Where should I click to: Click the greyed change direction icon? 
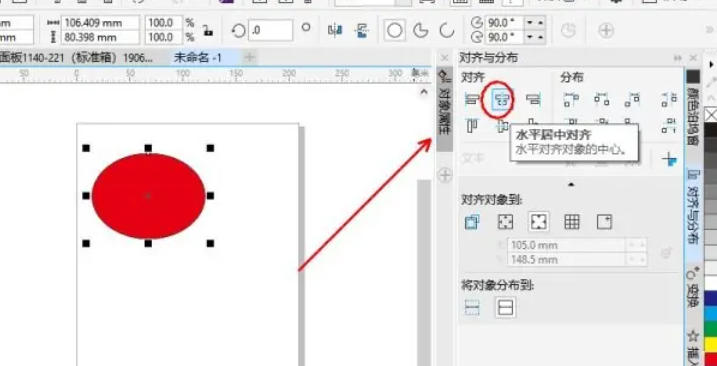pyautogui.click(x=568, y=30)
